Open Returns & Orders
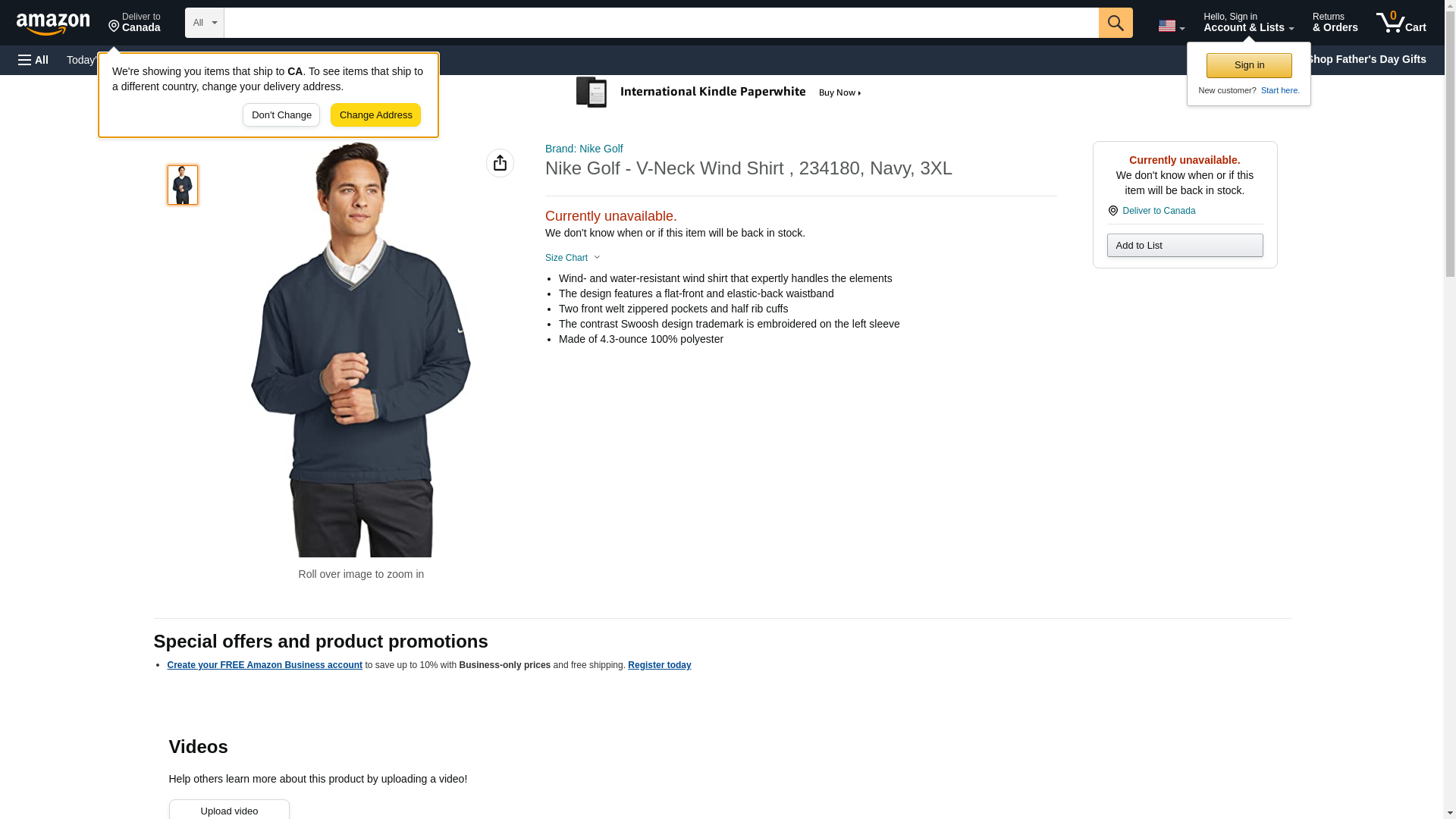This screenshot has height=819, width=1456. point(1335,23)
